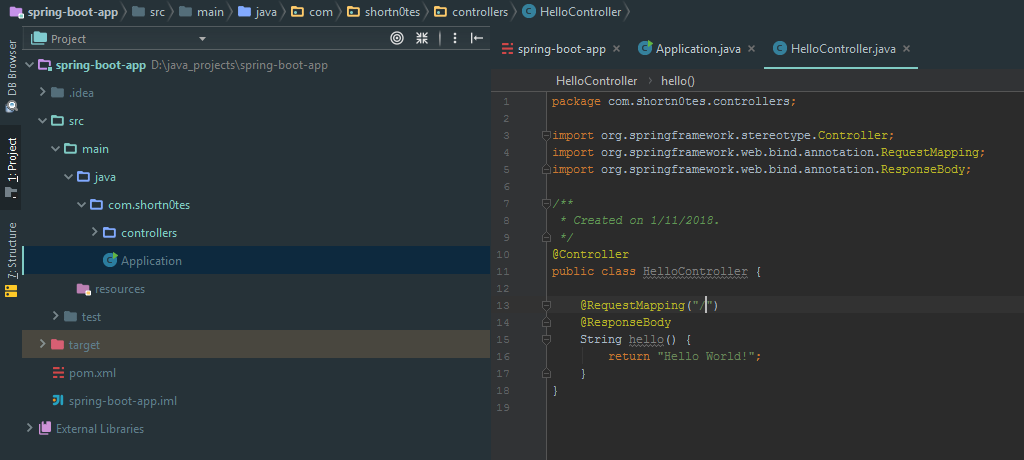This screenshot has width=1024, height=460.
Task: Collapse all nodes in Project panel
Action: pyautogui.click(x=423, y=38)
